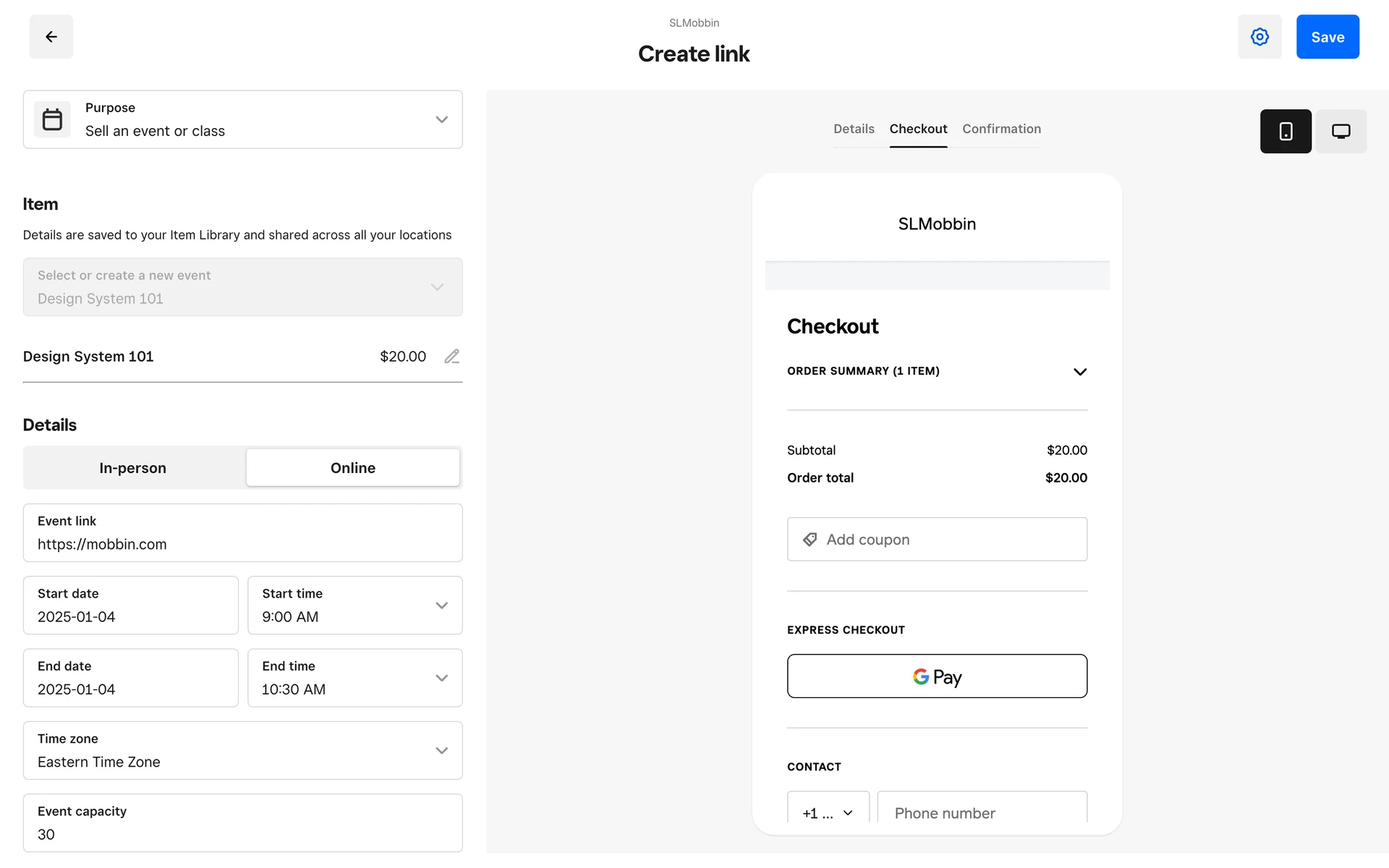1389x868 pixels.
Task: Switch to desktop preview icon
Action: pyautogui.click(x=1341, y=131)
